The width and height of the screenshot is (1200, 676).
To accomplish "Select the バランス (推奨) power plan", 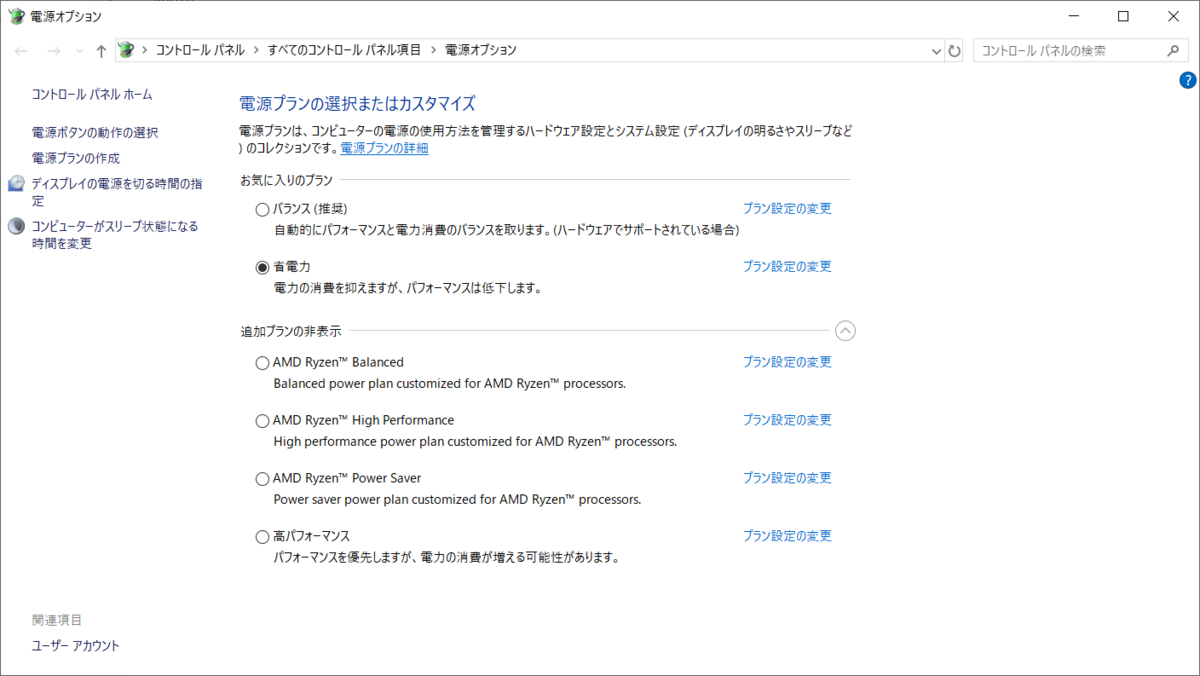I will tap(261, 209).
